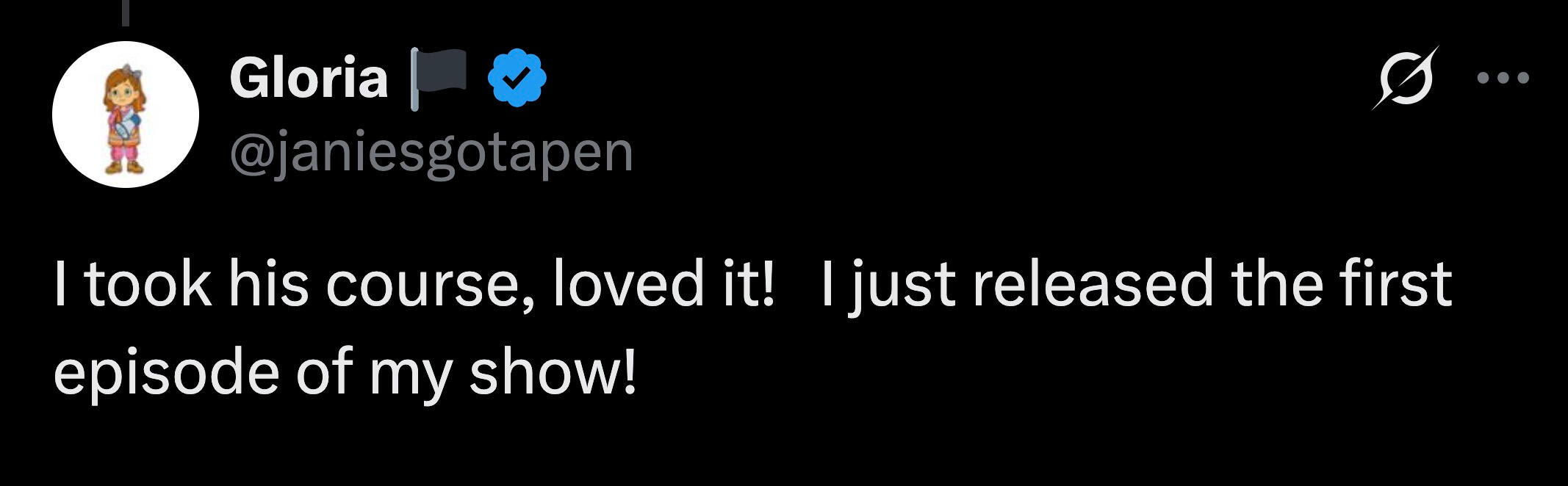Go to the janiesgotapen user page
Image resolution: width=1568 pixels, height=486 pixels.
(431, 152)
